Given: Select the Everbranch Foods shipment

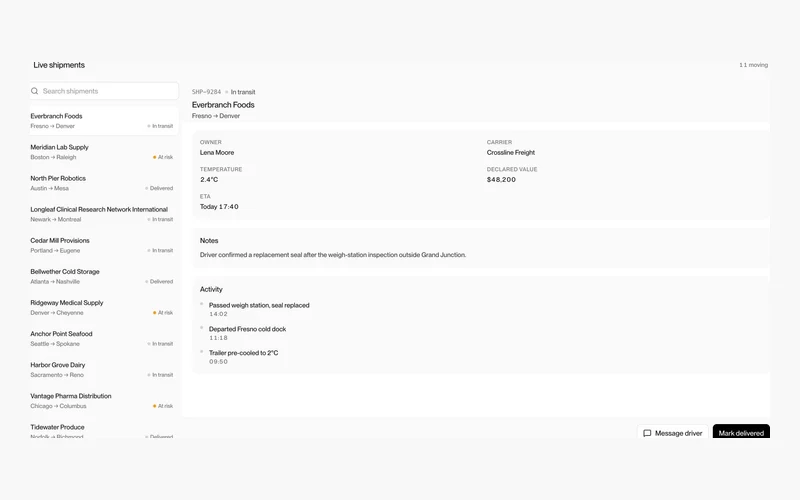Looking at the screenshot, I should click(104, 121).
